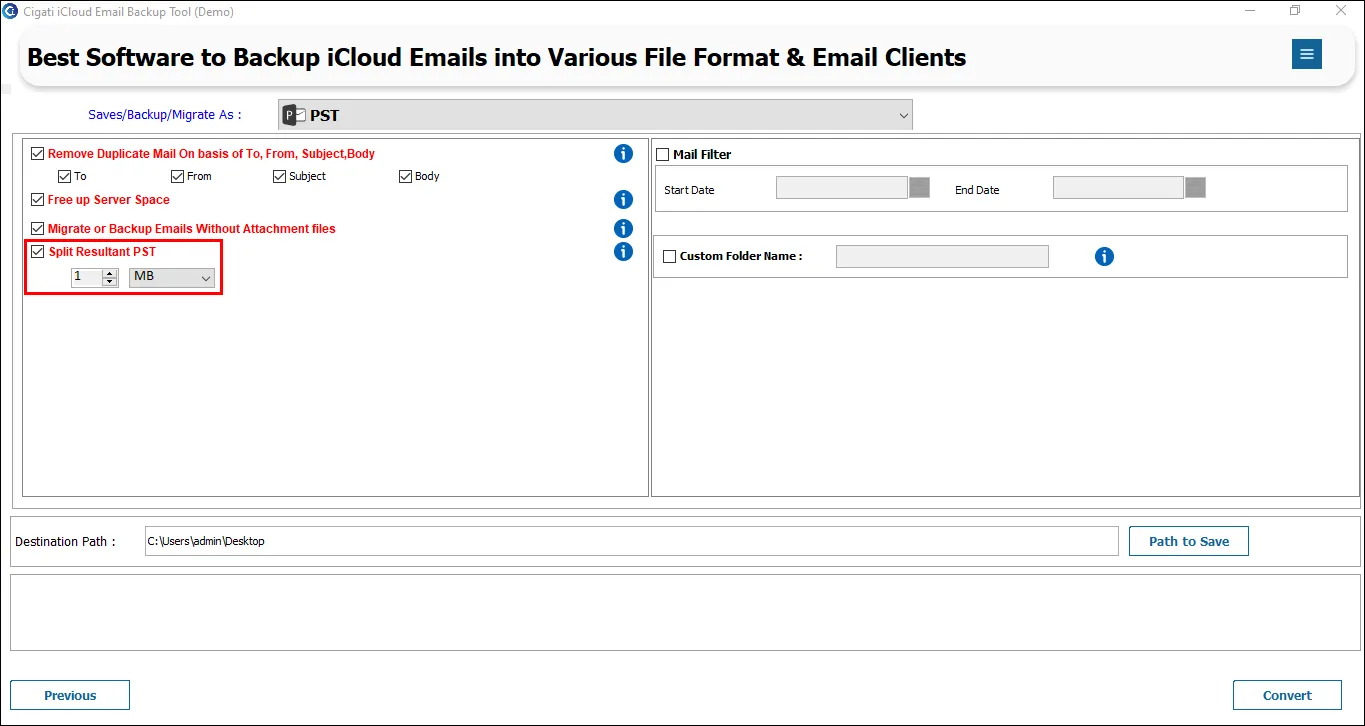Open the Start Date calendar picker
Screen dimensions: 1365x726
(919, 187)
